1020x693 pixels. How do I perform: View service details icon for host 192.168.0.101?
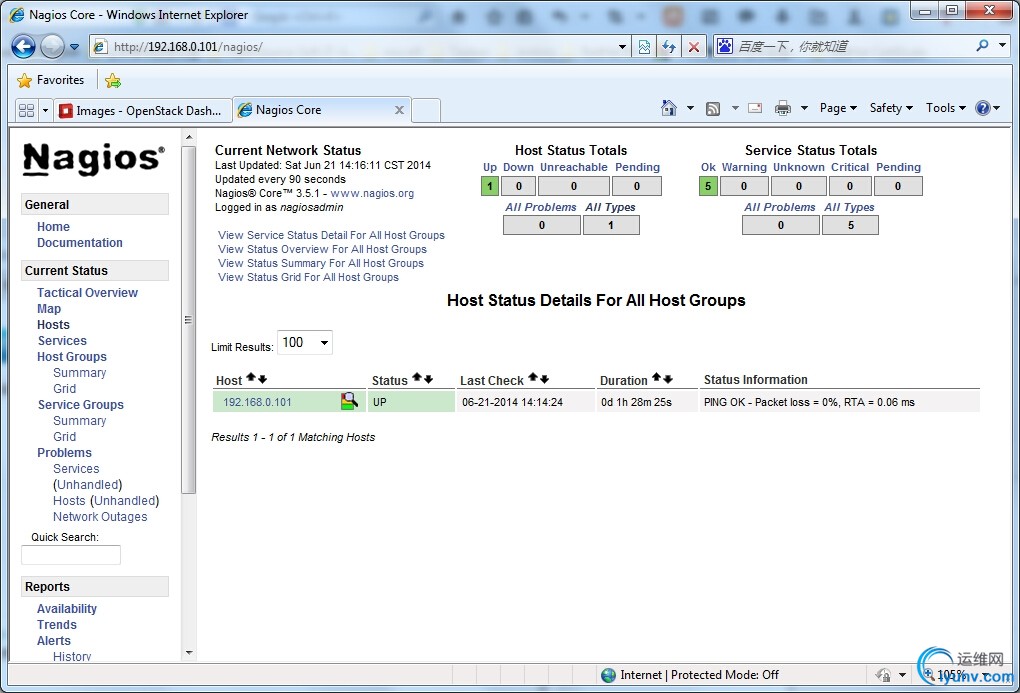tap(349, 401)
